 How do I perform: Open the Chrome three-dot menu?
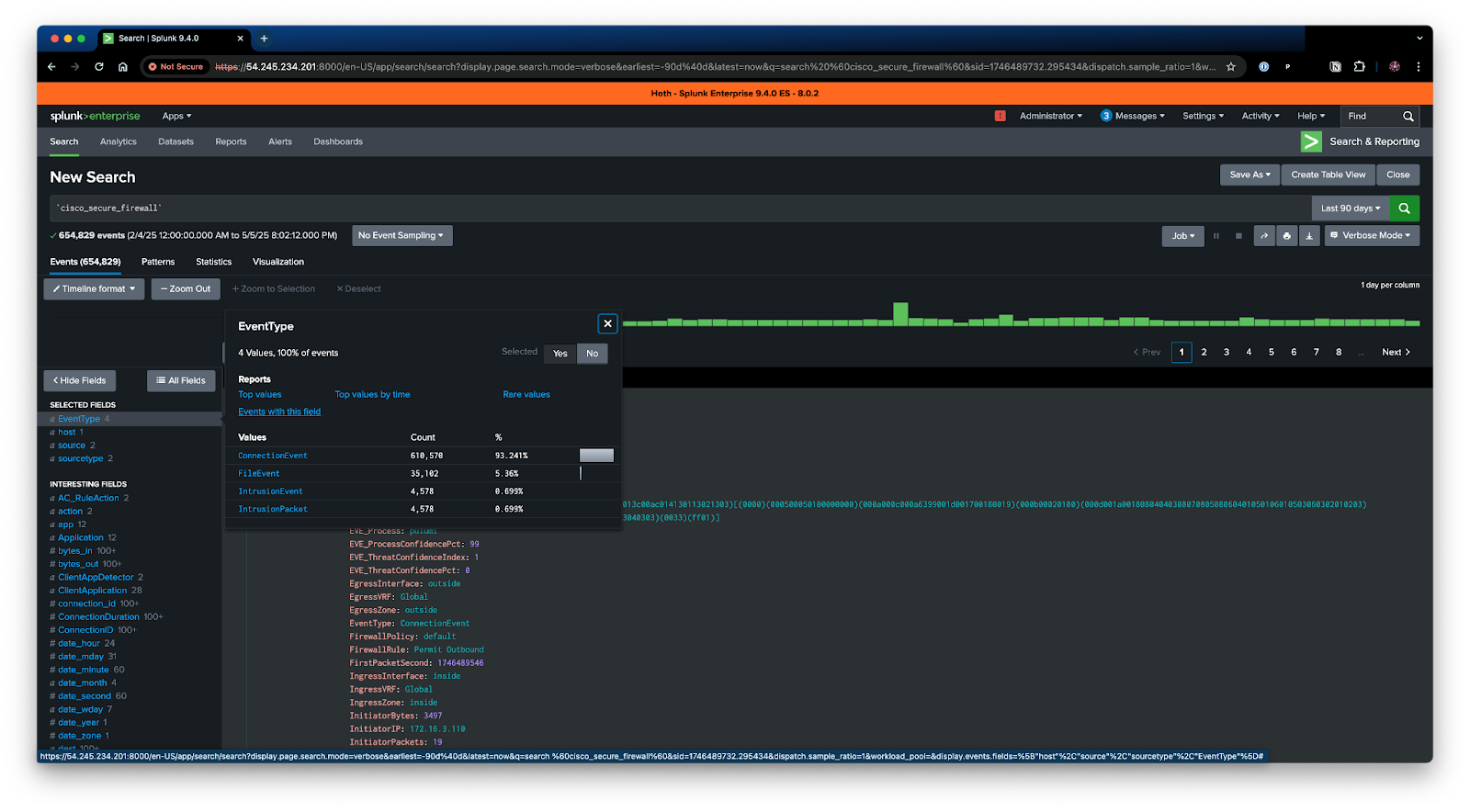[1419, 66]
